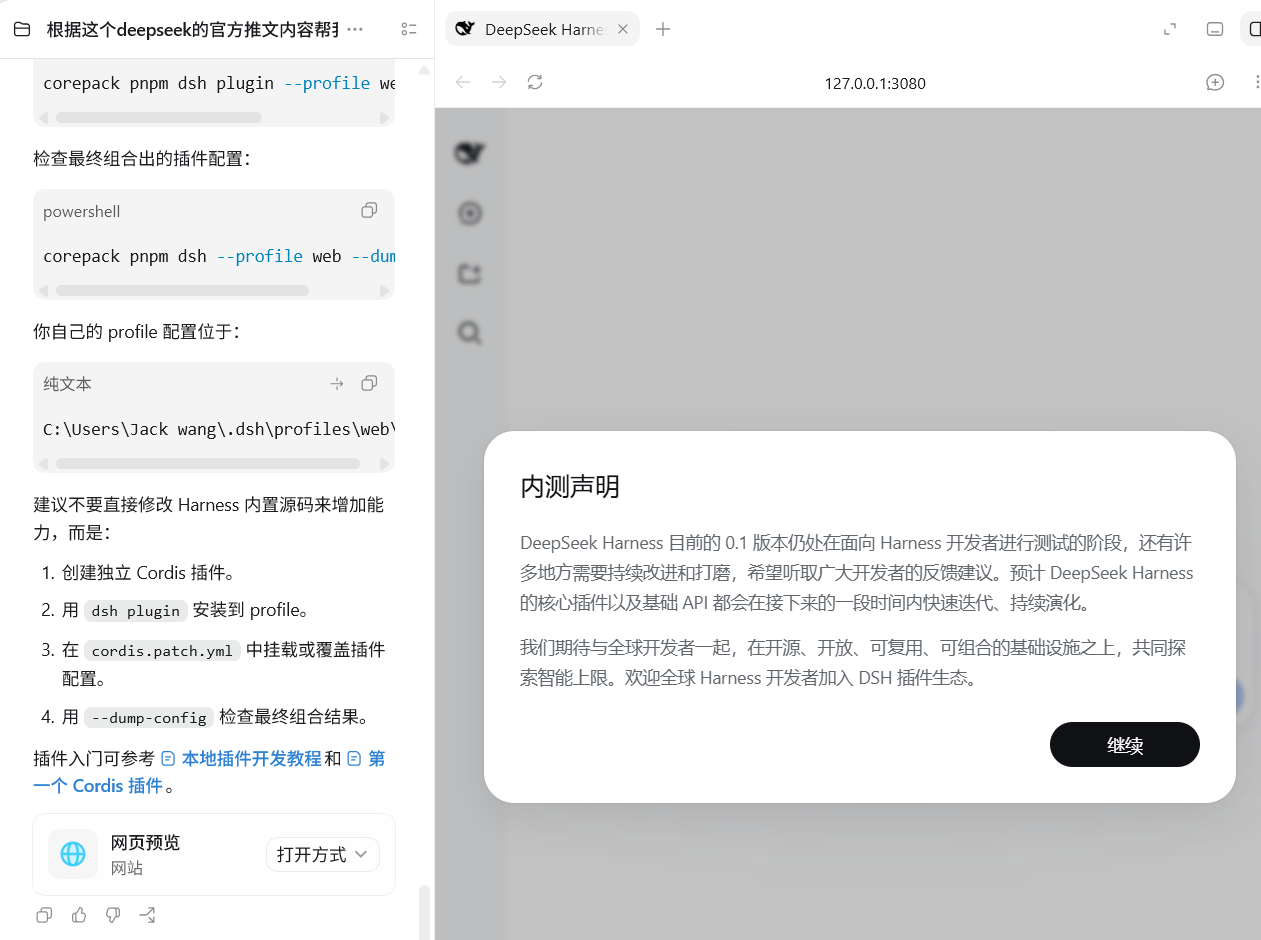Viewport: 1261px width, 940px height.
Task: Click the chat title 根据这个deepseek的官方推文
Action: click(192, 30)
